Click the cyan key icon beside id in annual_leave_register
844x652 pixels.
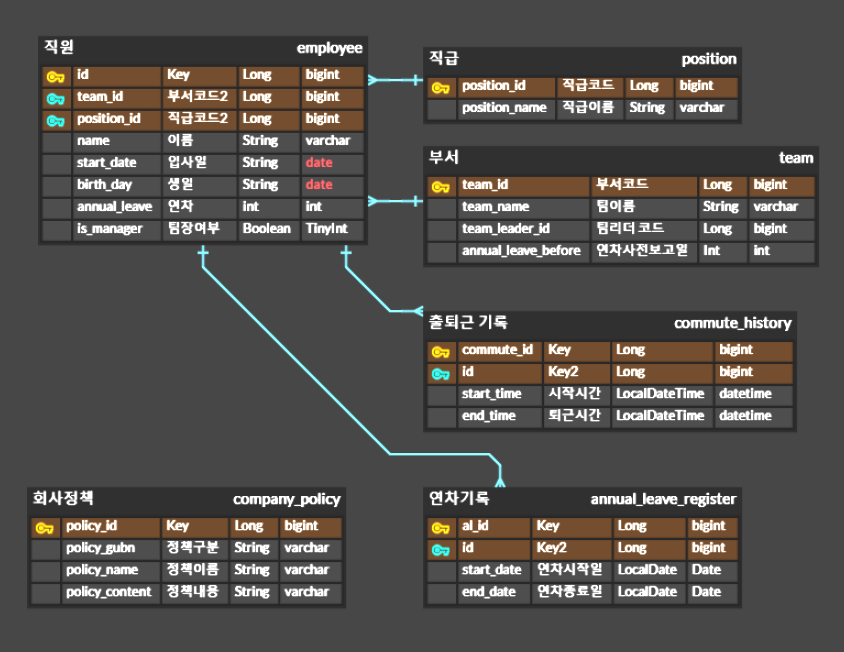441,550
